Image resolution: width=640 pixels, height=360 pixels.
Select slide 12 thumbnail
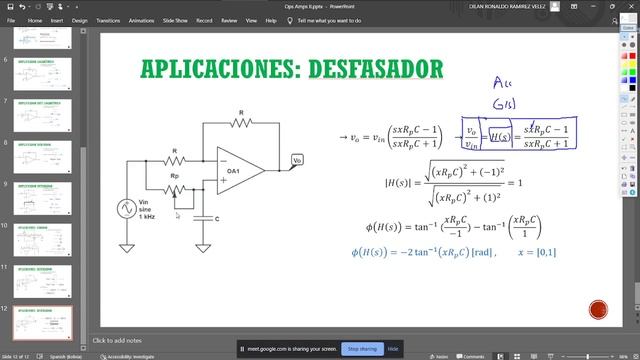[42, 323]
